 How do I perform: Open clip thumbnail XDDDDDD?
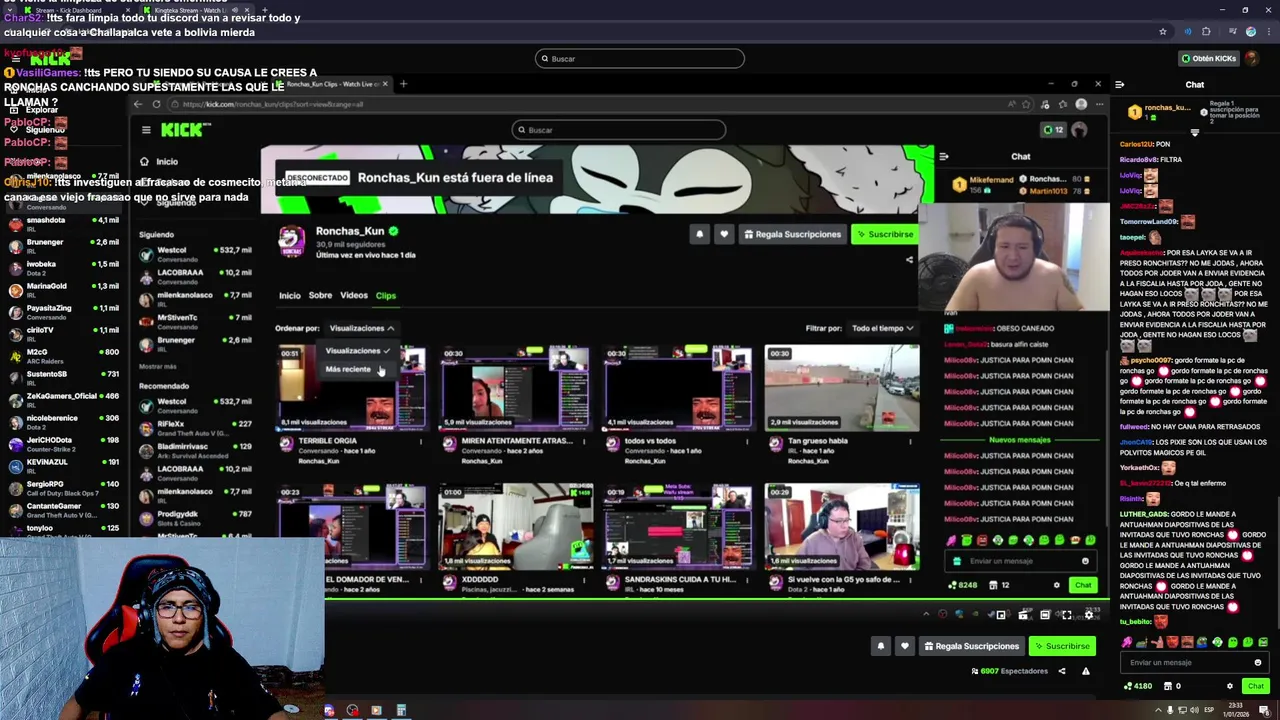[x=515, y=527]
